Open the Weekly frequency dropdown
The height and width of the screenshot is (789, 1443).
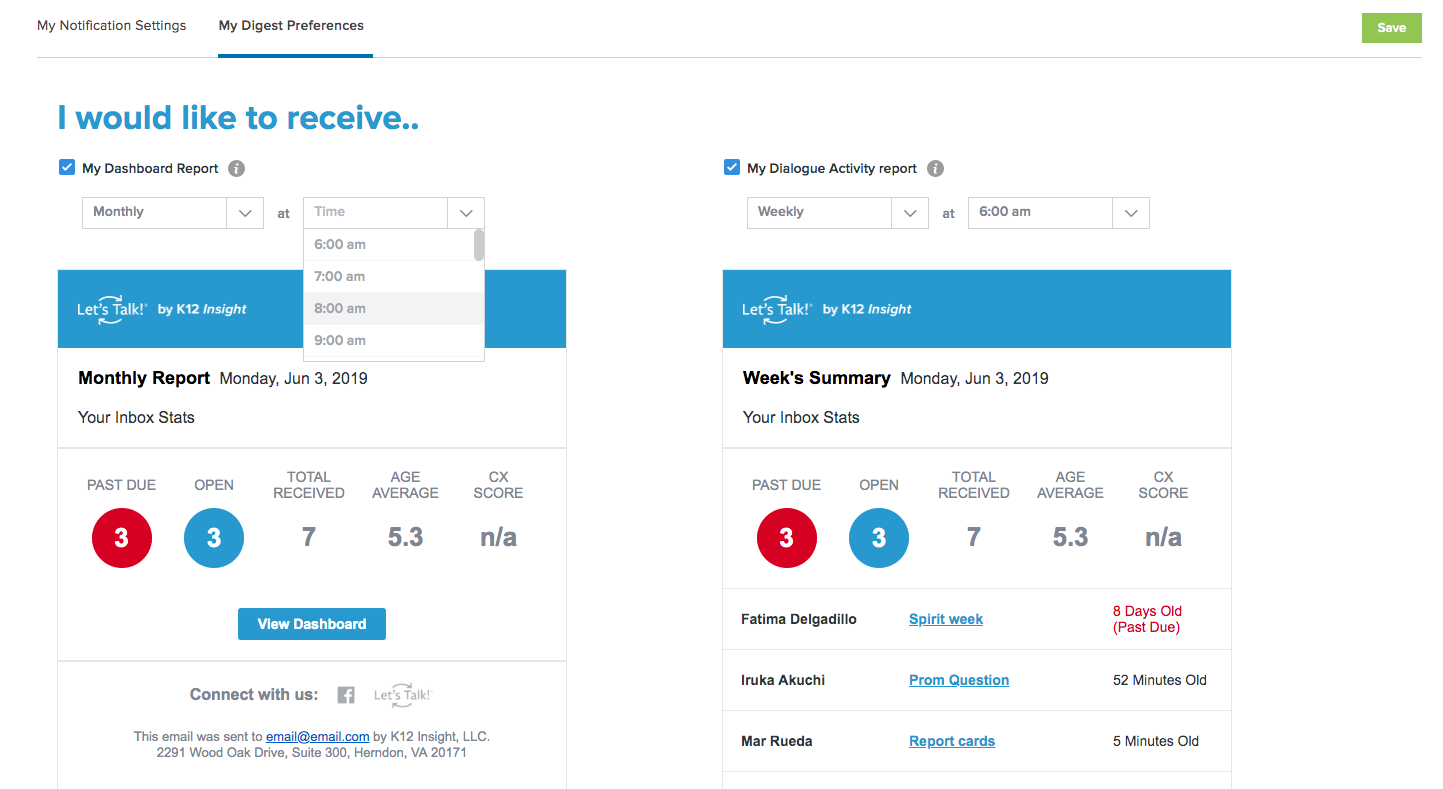tap(837, 212)
